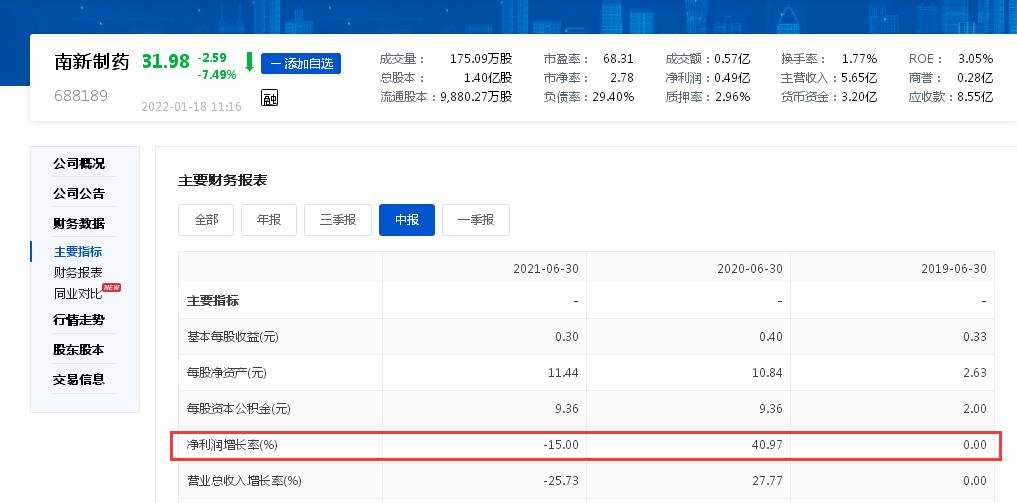The image size is (1017, 503).
Task: Click the 应收款 value 8.55亿
Action: 975,97
